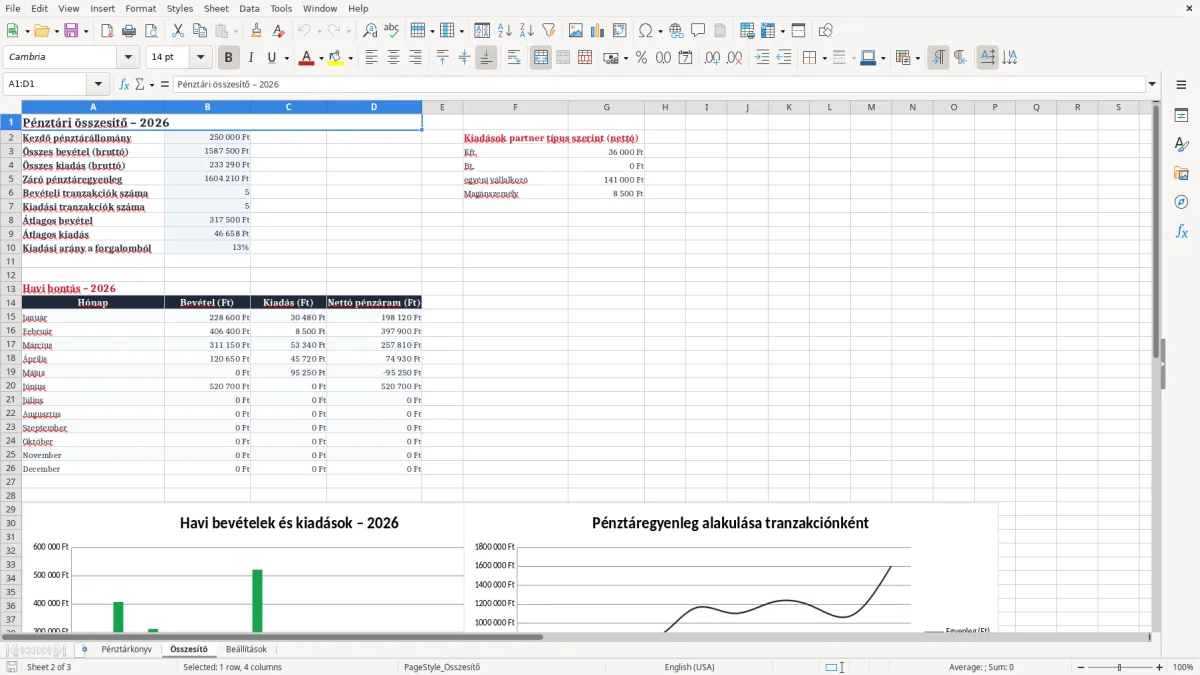Click Add Decimal Place icon
The height and width of the screenshot is (675, 1200).
coord(711,58)
